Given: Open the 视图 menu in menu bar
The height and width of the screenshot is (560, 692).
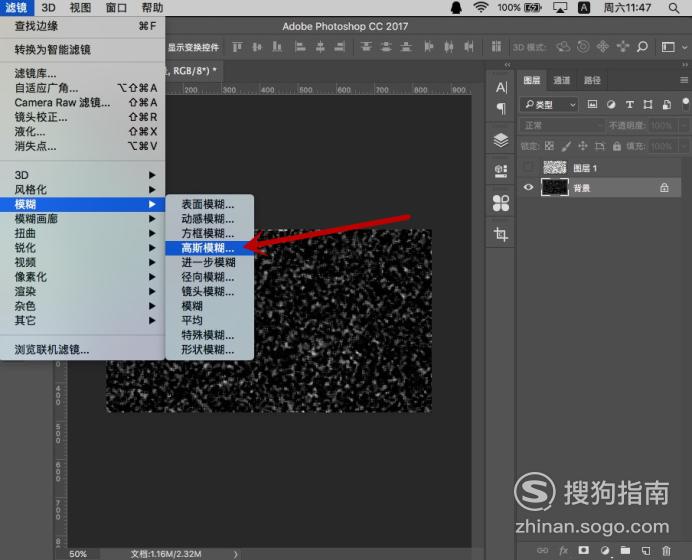Looking at the screenshot, I should 80,8.
